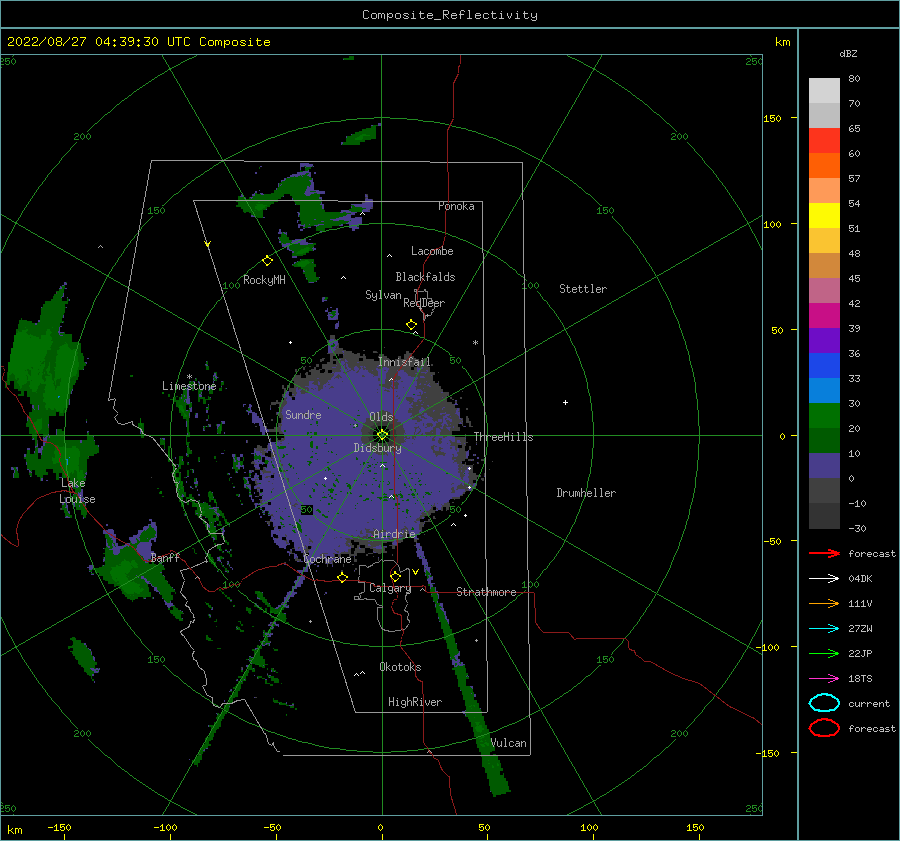Screen dimensions: 900x841
Task: Click the 80 dBZ color swatch
Action: click(824, 91)
